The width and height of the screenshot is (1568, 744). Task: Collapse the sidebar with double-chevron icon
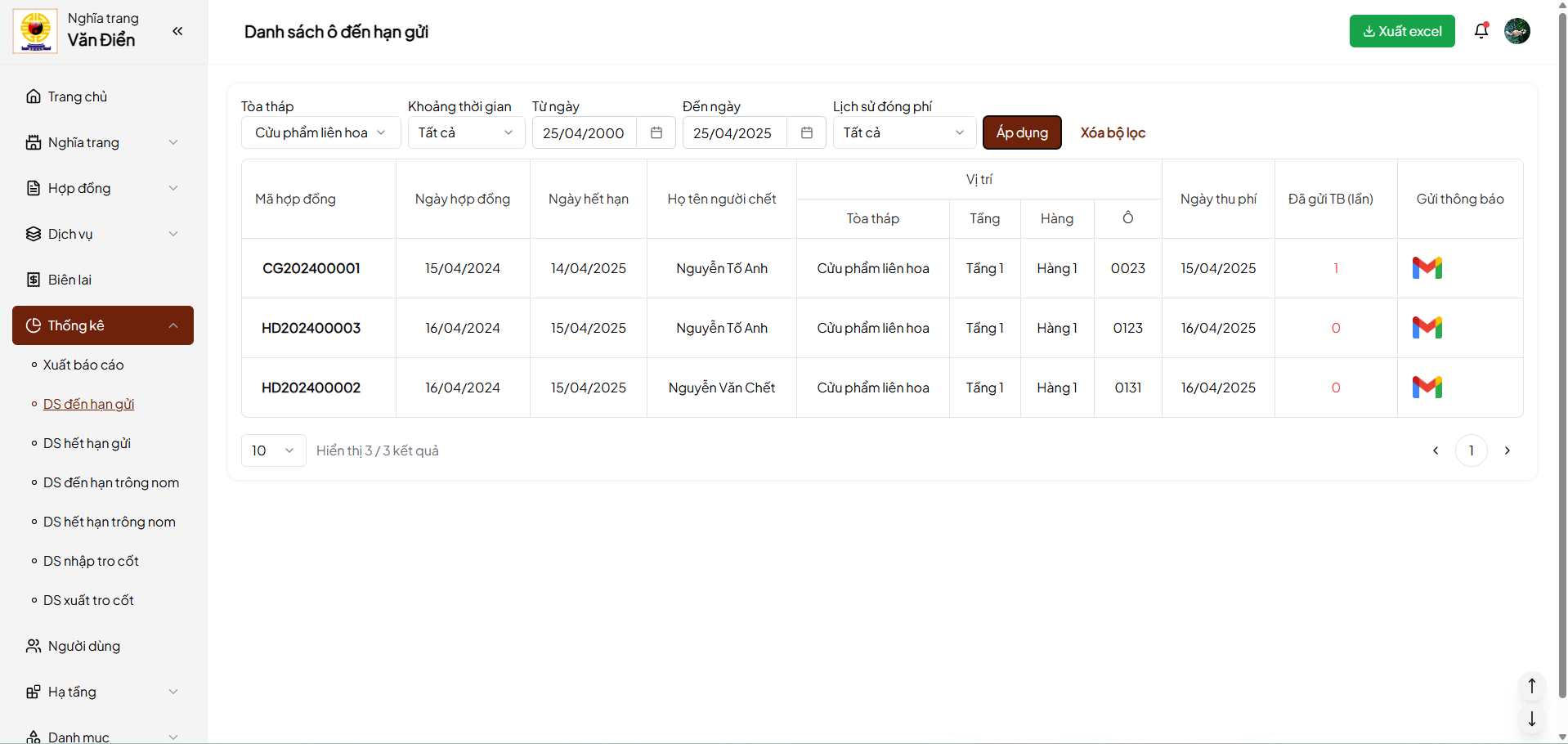[x=177, y=31]
